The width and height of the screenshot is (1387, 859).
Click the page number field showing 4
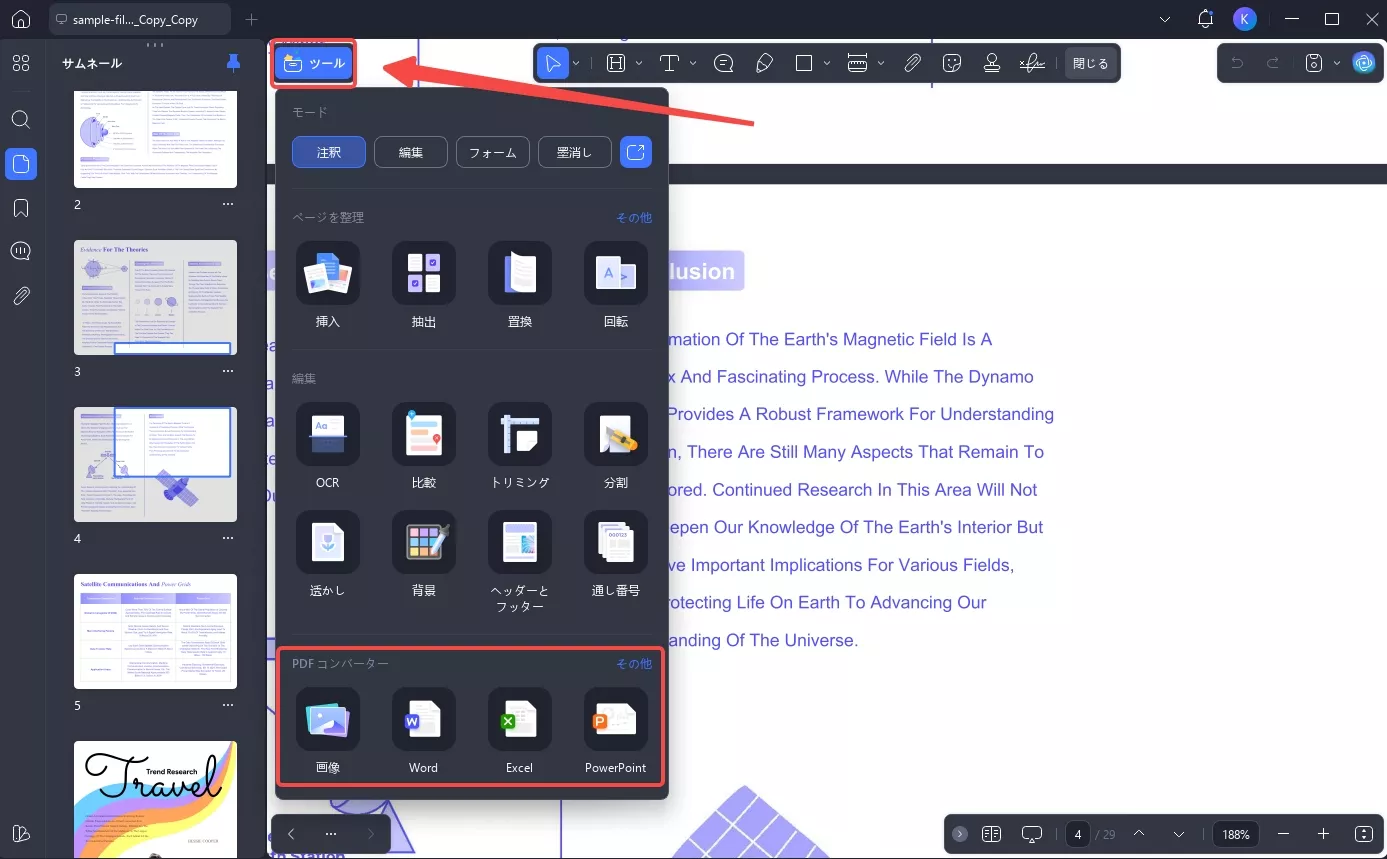pyautogui.click(x=1078, y=834)
